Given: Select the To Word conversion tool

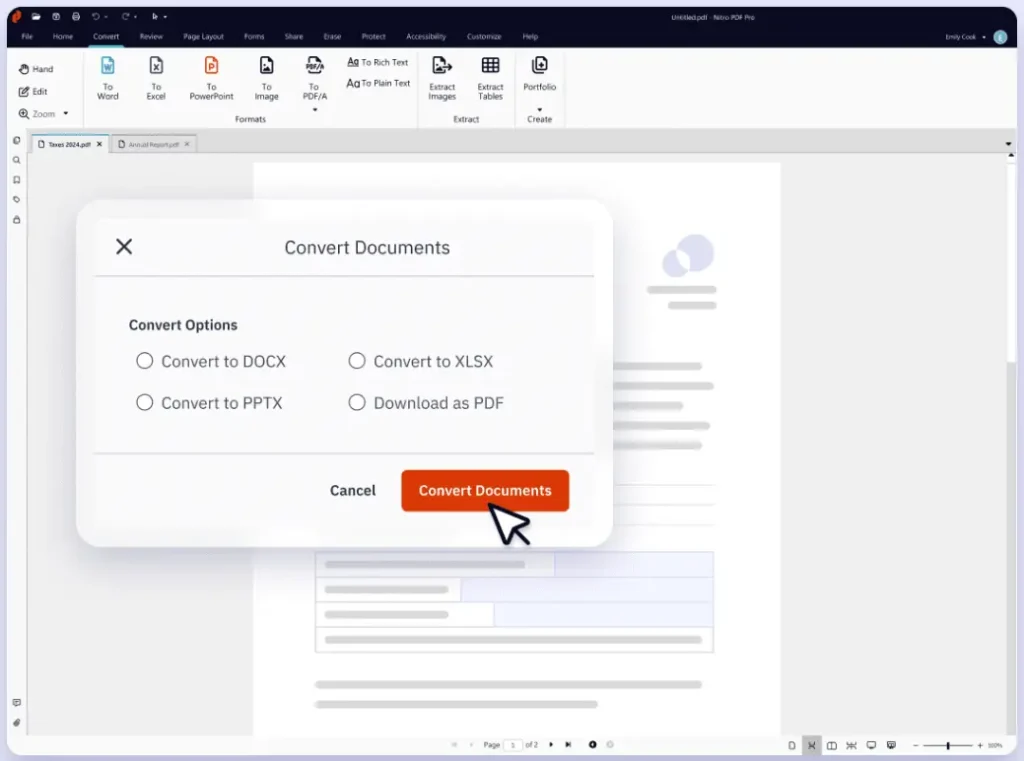Looking at the screenshot, I should coord(107,78).
